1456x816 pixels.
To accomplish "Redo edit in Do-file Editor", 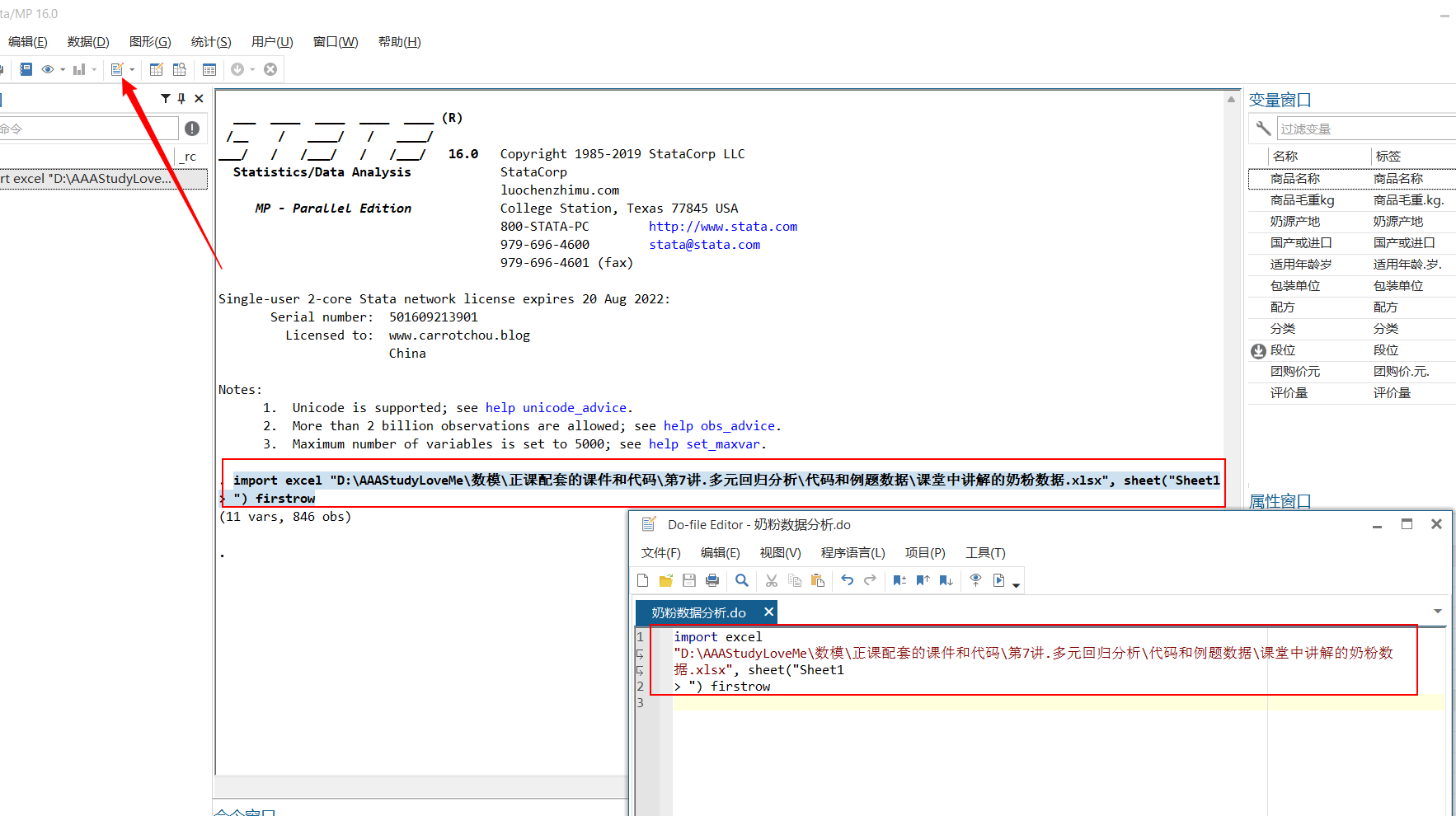I will point(870,581).
